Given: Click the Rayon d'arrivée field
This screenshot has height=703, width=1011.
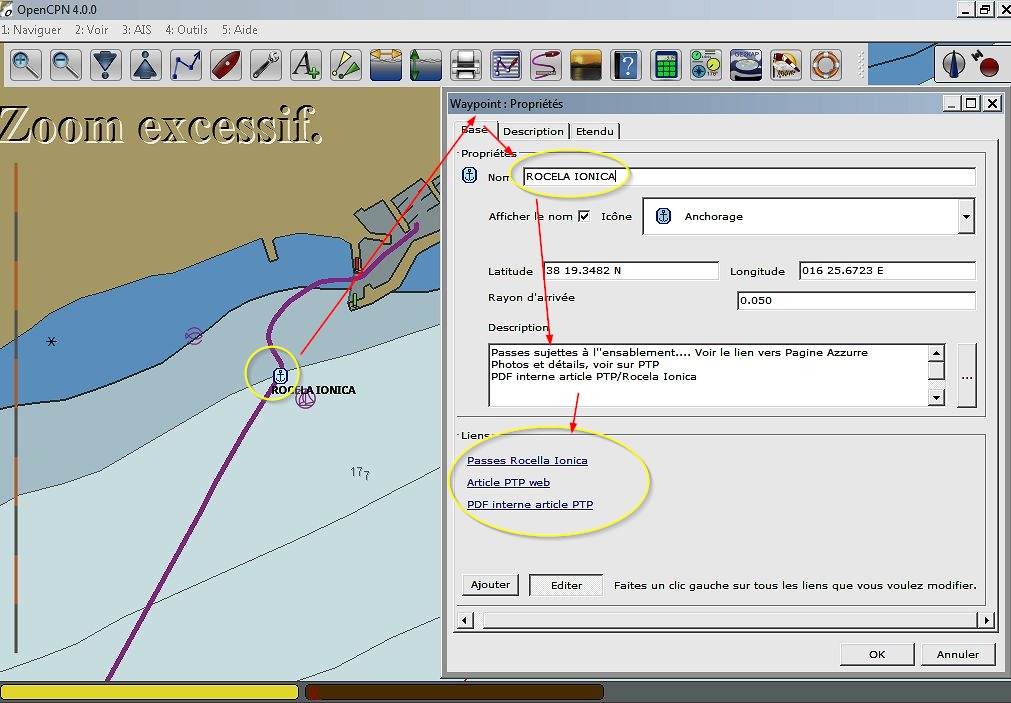Looking at the screenshot, I should [856, 301].
